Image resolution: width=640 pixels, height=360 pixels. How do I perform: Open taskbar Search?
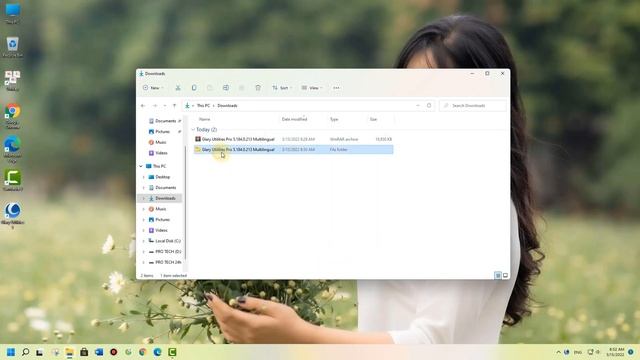(x=25, y=352)
